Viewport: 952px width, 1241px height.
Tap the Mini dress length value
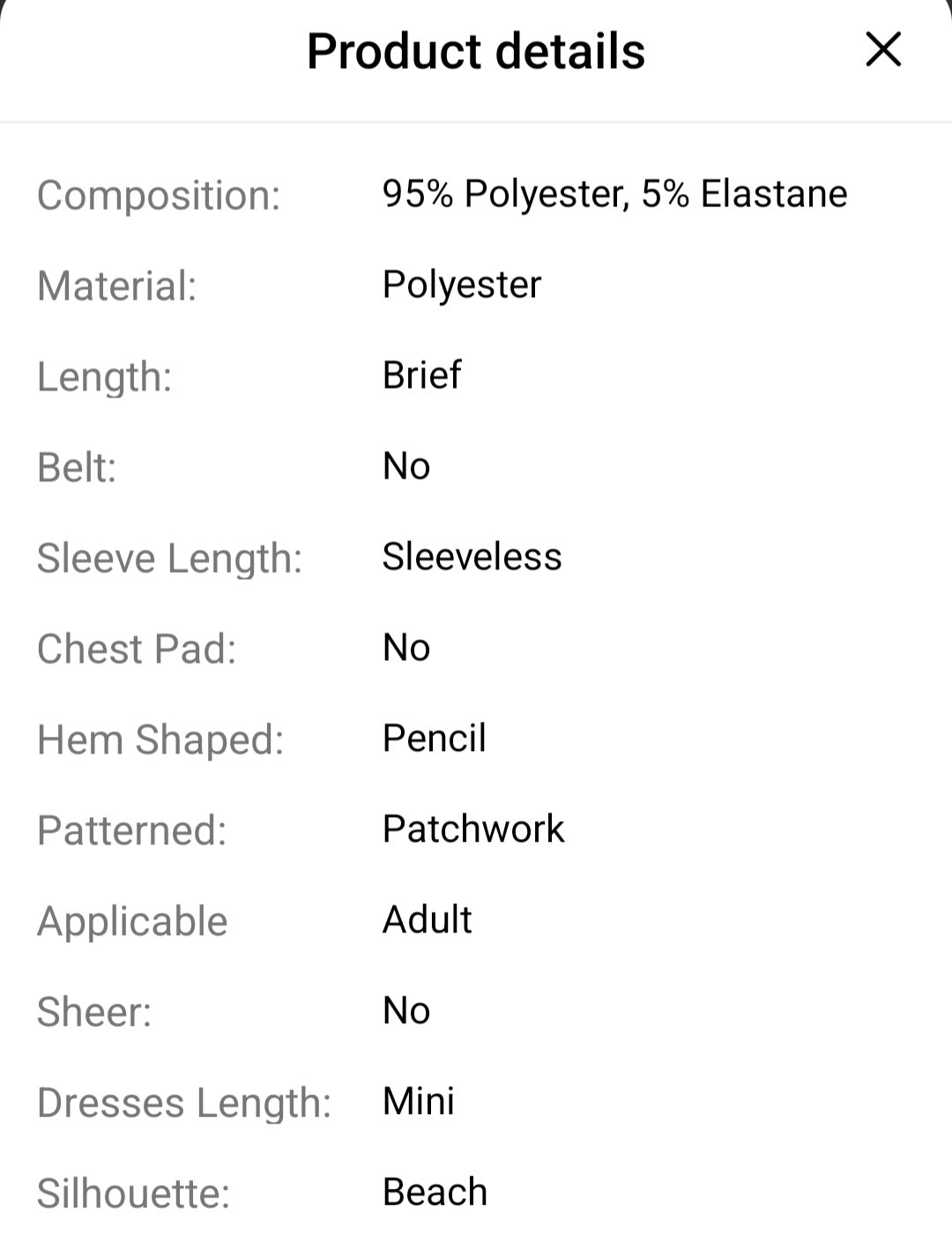tap(418, 1102)
